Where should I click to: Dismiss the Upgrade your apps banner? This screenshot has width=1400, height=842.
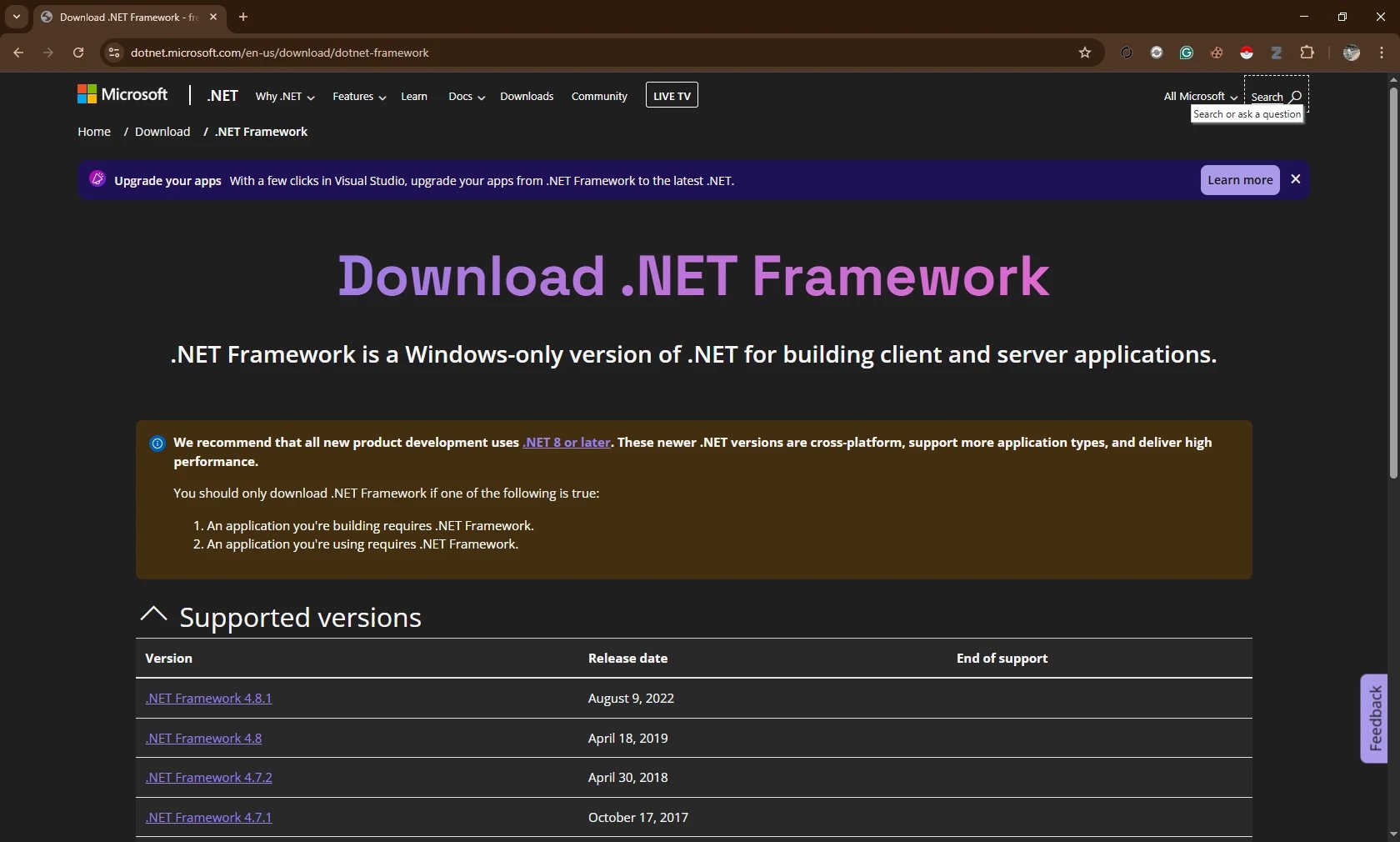pos(1295,179)
